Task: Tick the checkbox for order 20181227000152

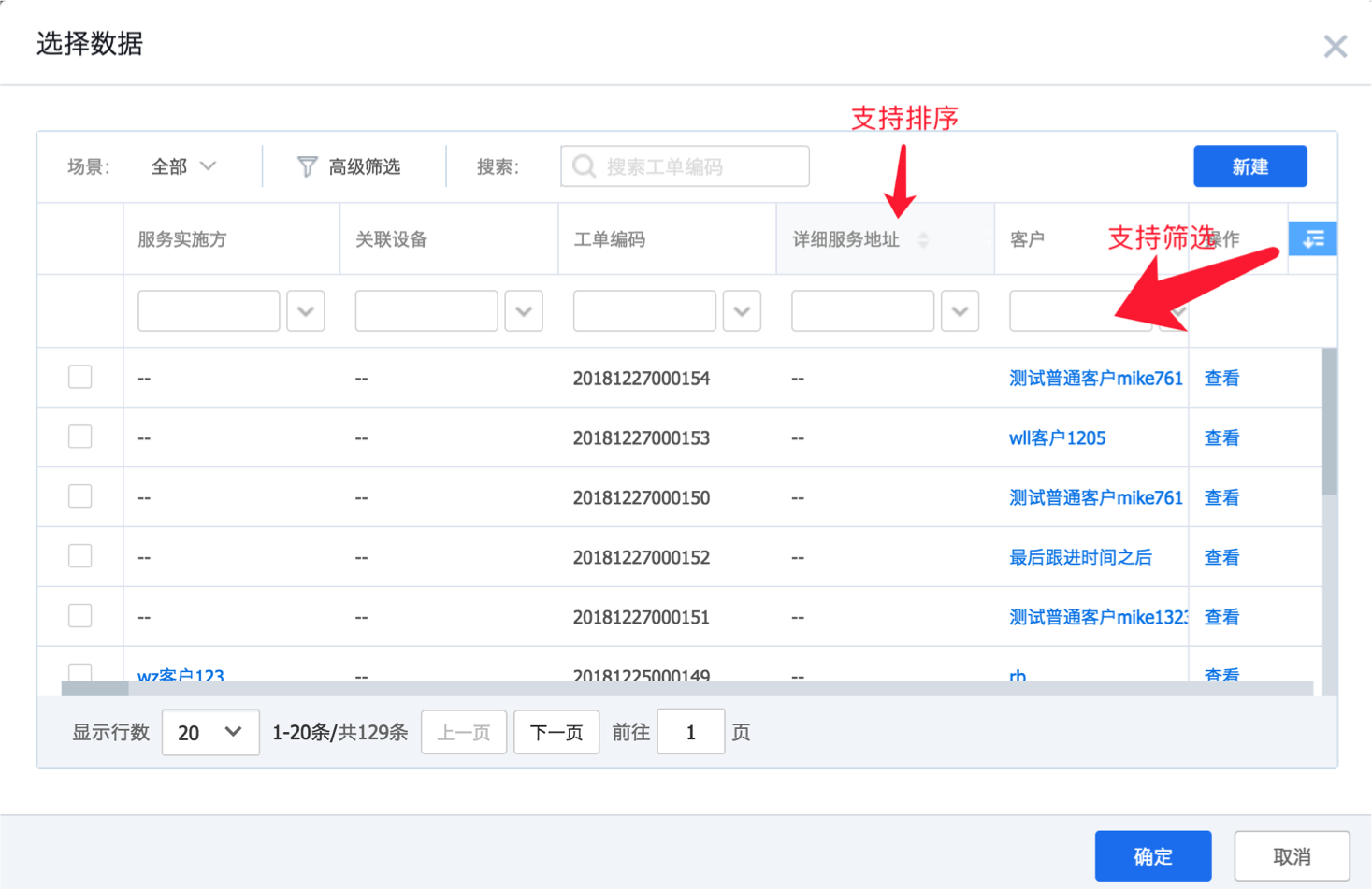Action: 80,556
